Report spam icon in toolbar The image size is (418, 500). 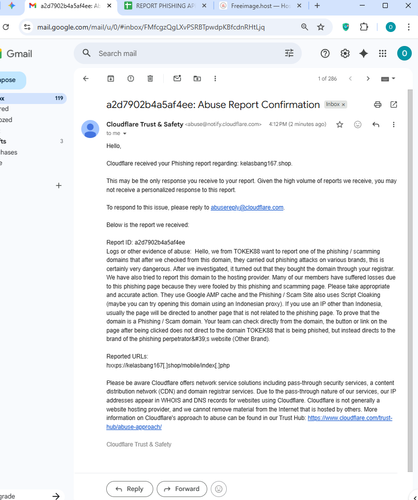tap(131, 79)
